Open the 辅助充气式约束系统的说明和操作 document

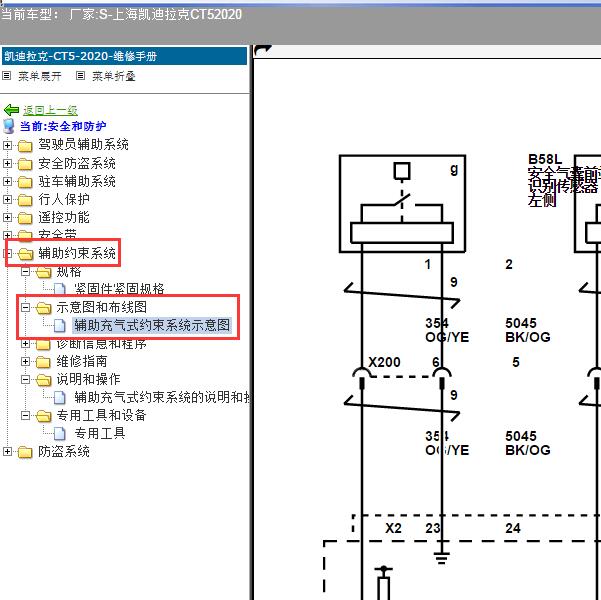click(163, 397)
